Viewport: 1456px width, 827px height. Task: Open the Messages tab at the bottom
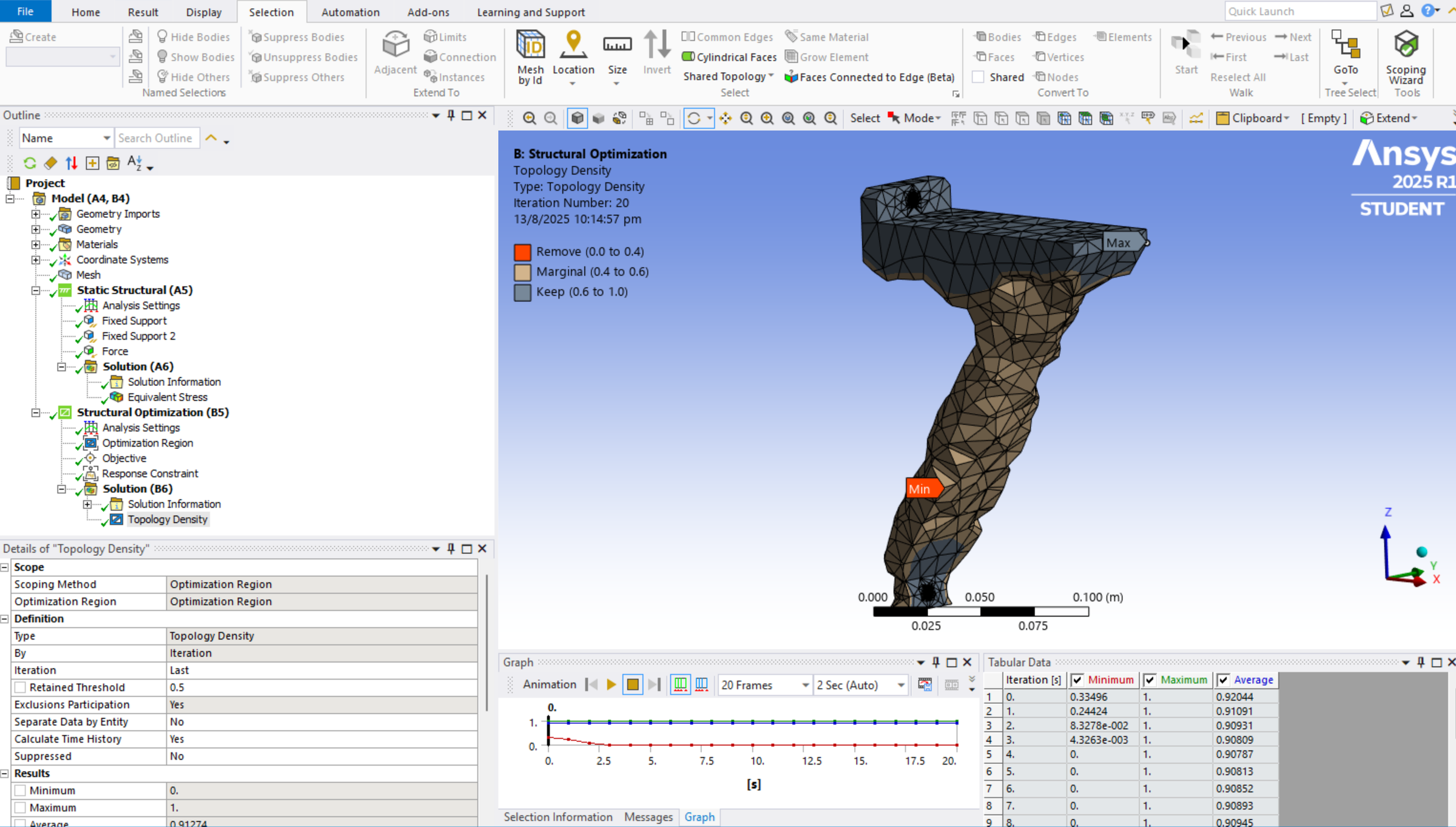(648, 817)
